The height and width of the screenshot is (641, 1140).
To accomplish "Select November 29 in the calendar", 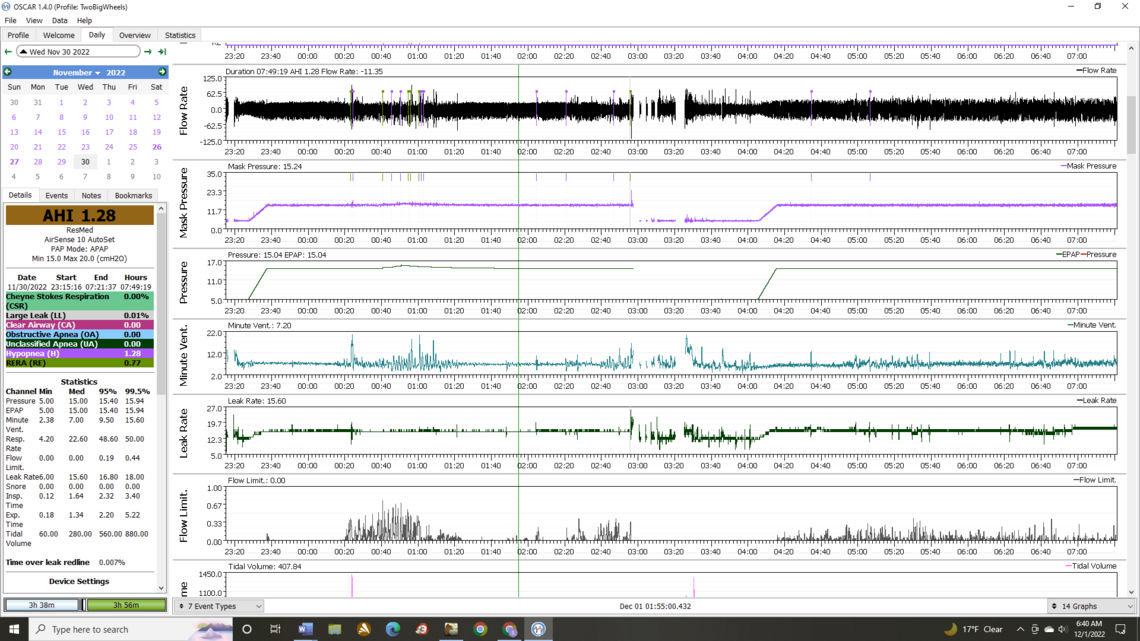I will point(61,162).
